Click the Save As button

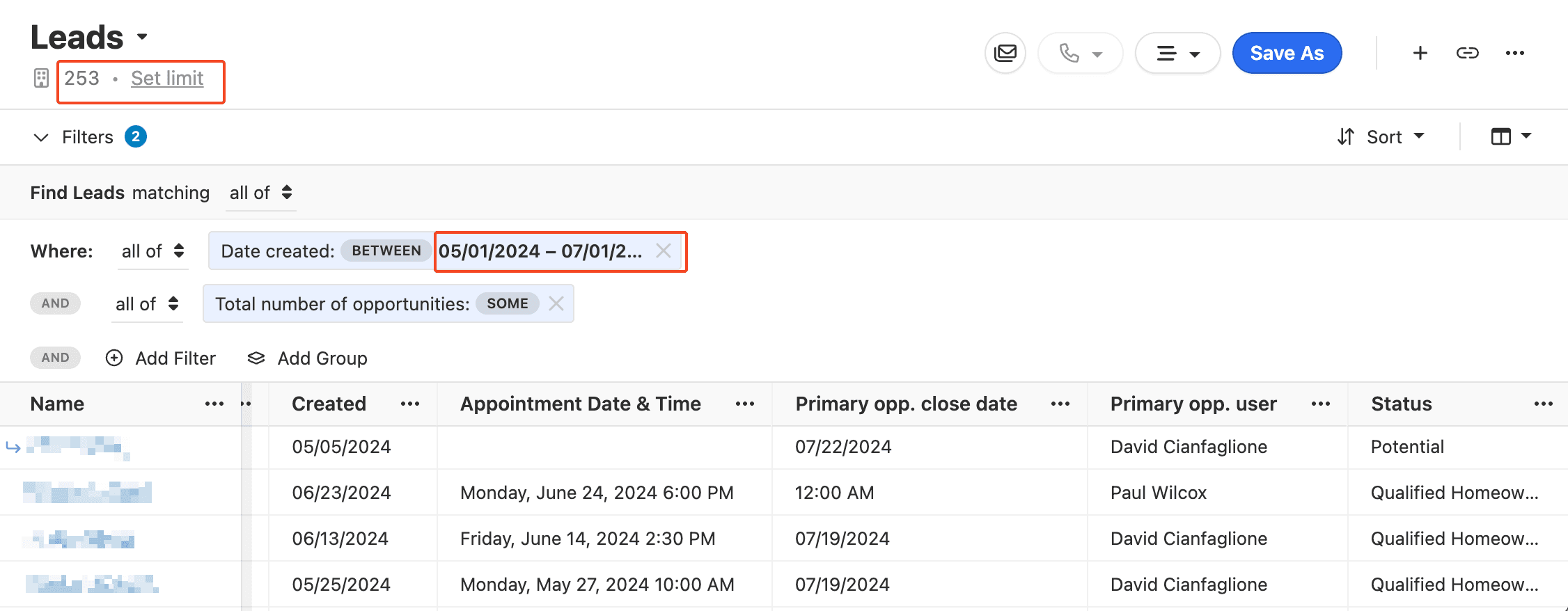(1287, 53)
